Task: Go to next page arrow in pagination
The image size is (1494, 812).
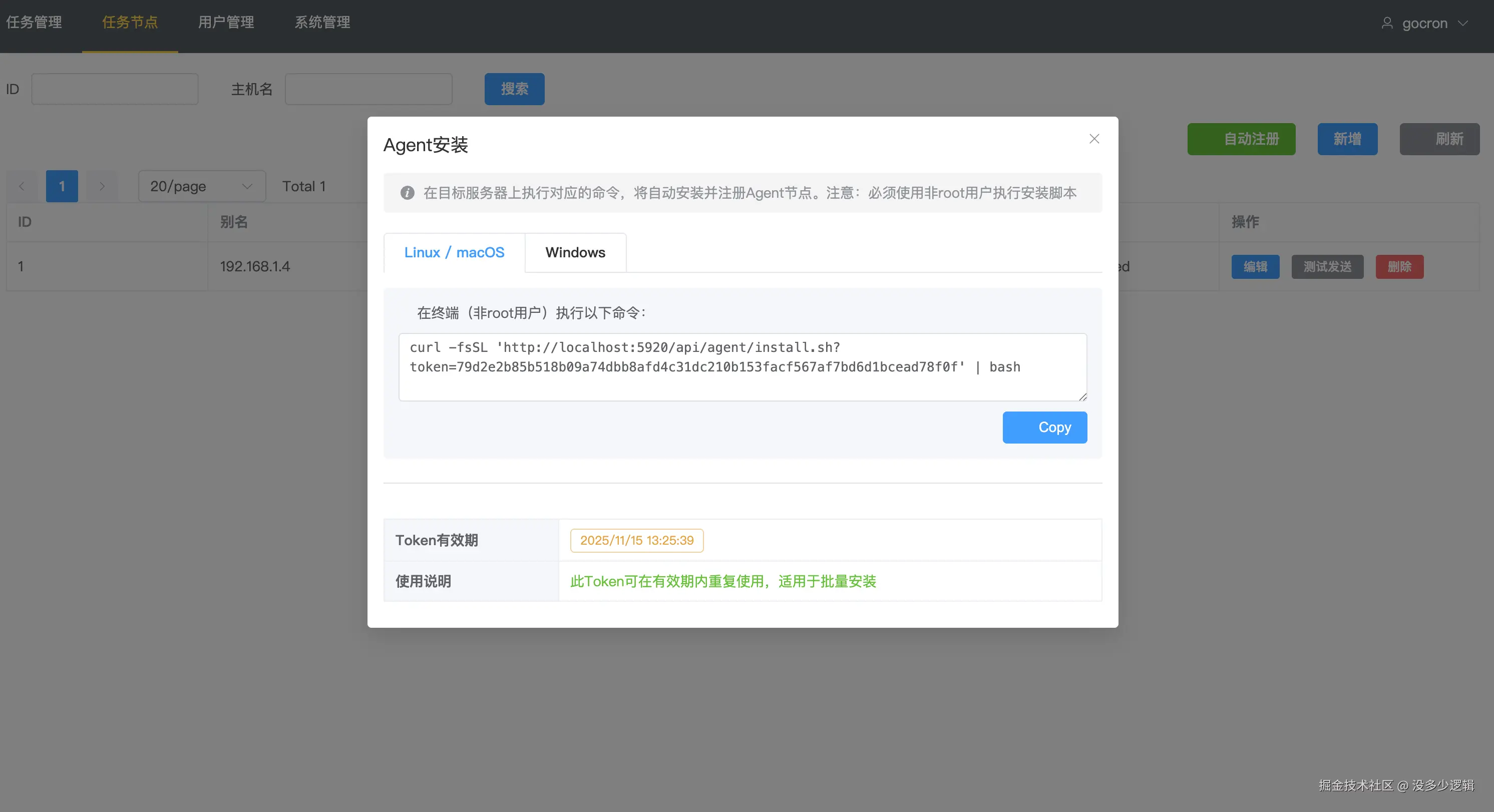Action: point(102,186)
